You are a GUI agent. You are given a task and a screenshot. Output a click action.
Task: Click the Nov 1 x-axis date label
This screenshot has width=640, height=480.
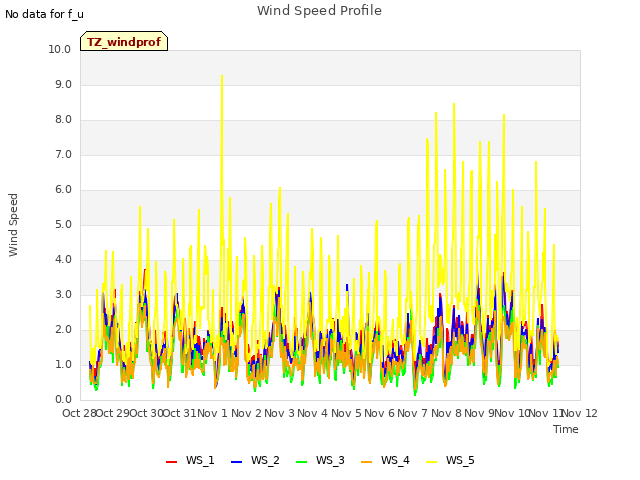[212, 413]
